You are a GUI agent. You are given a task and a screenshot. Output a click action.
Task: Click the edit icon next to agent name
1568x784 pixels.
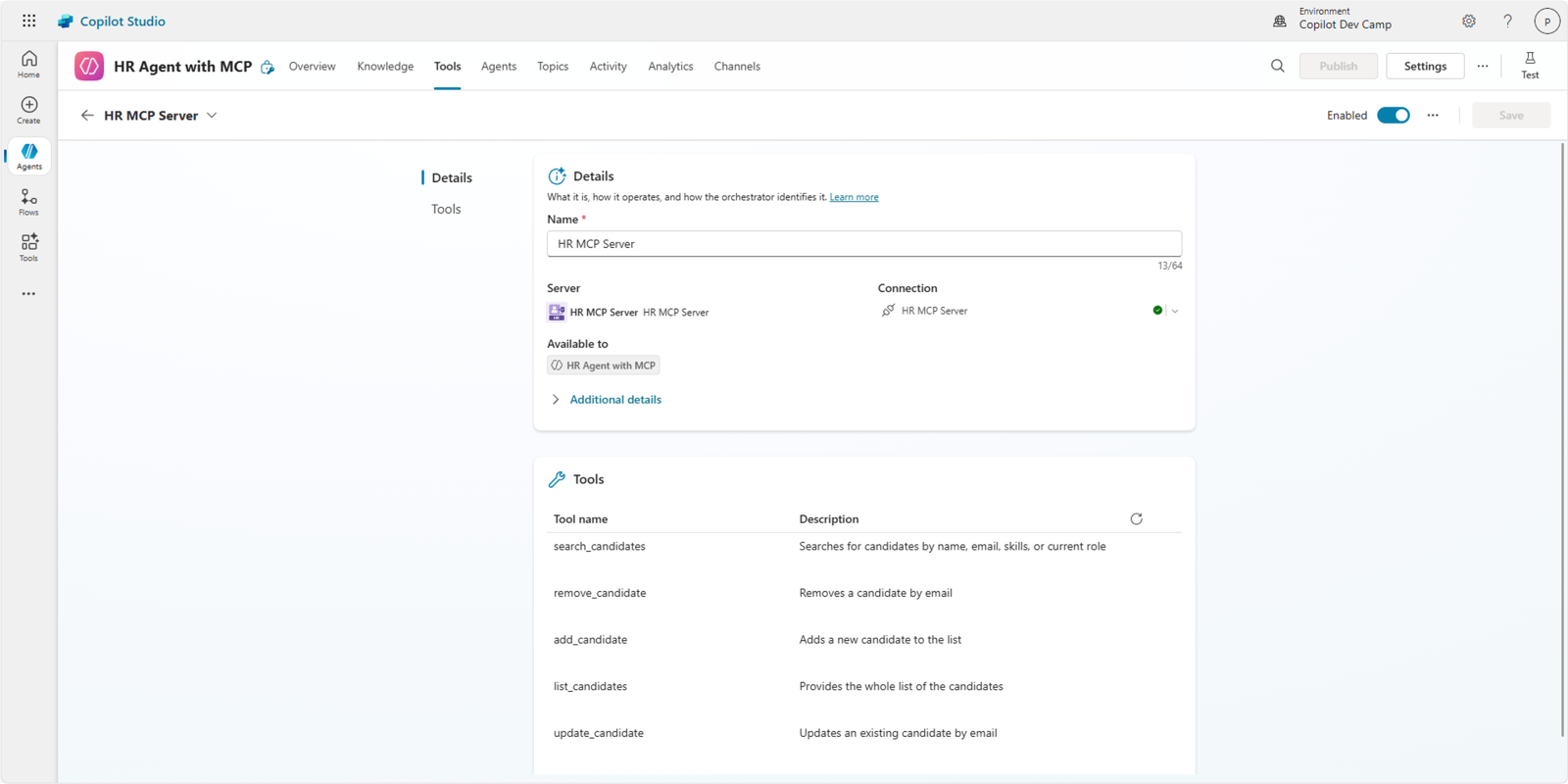point(268,67)
